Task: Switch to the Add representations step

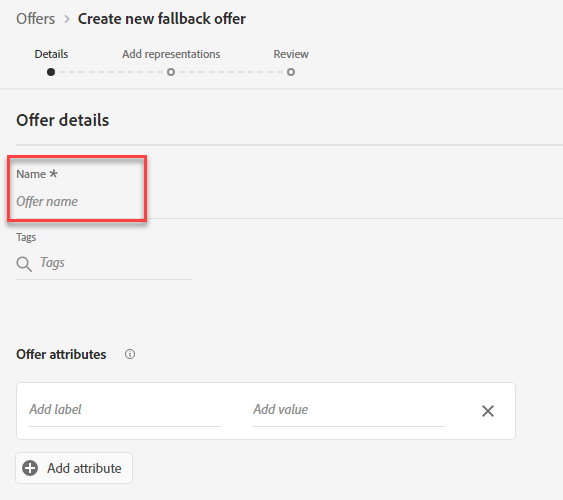Action: 171,54
